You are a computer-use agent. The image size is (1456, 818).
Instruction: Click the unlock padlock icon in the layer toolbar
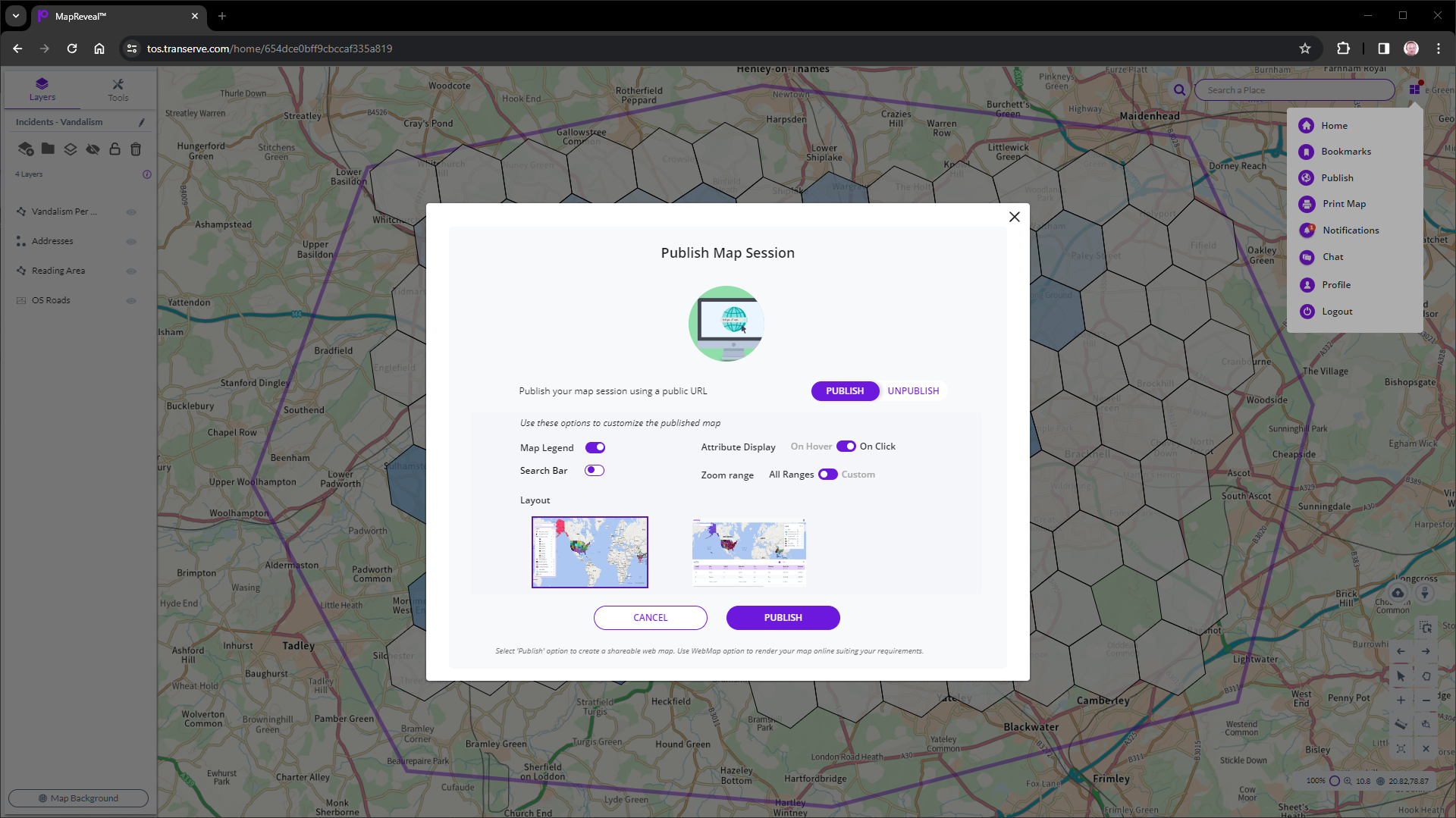(115, 149)
